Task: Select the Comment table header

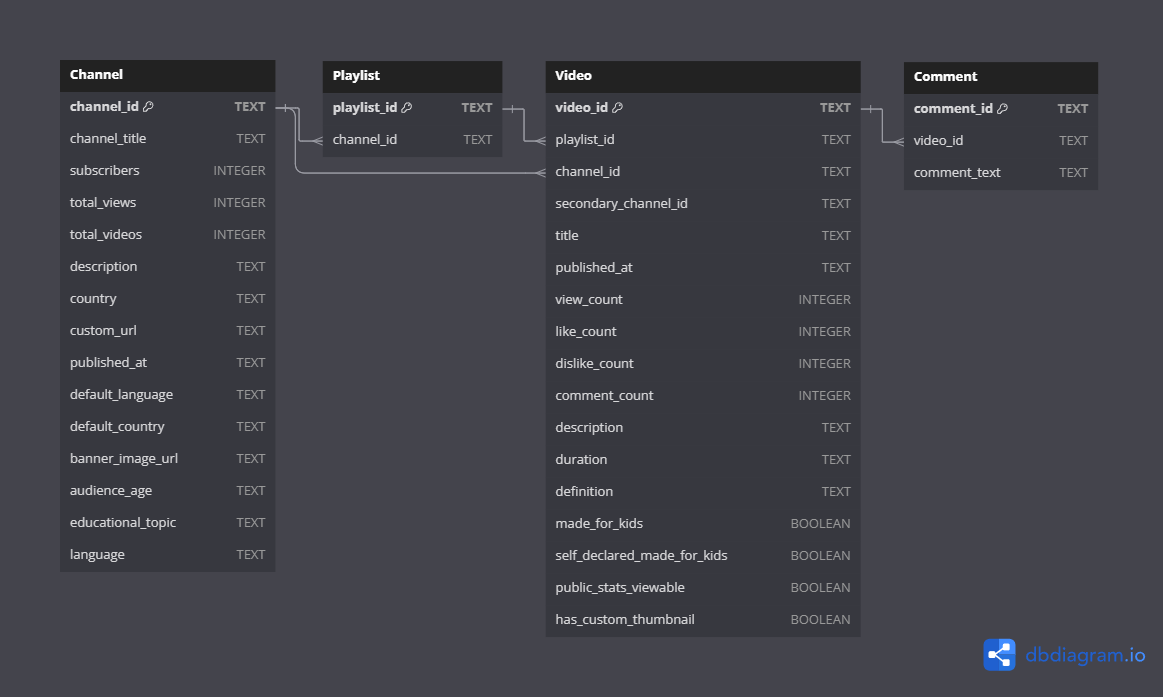Action: [x=1000, y=77]
